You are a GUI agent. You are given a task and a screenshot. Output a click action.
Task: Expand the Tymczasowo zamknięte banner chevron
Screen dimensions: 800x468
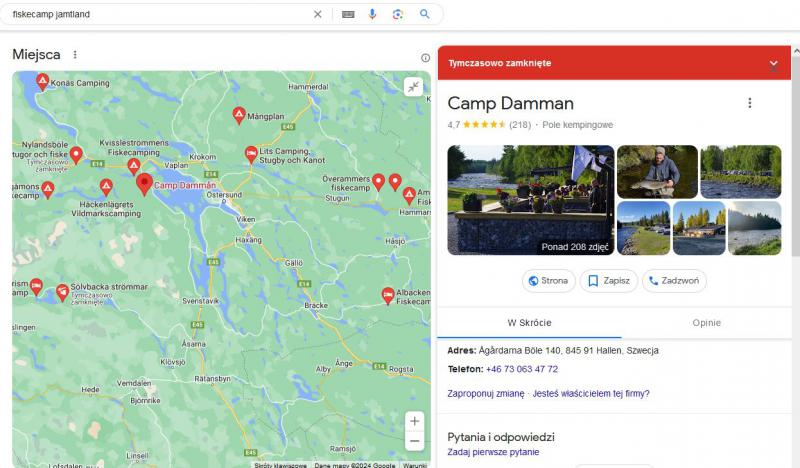coord(773,64)
